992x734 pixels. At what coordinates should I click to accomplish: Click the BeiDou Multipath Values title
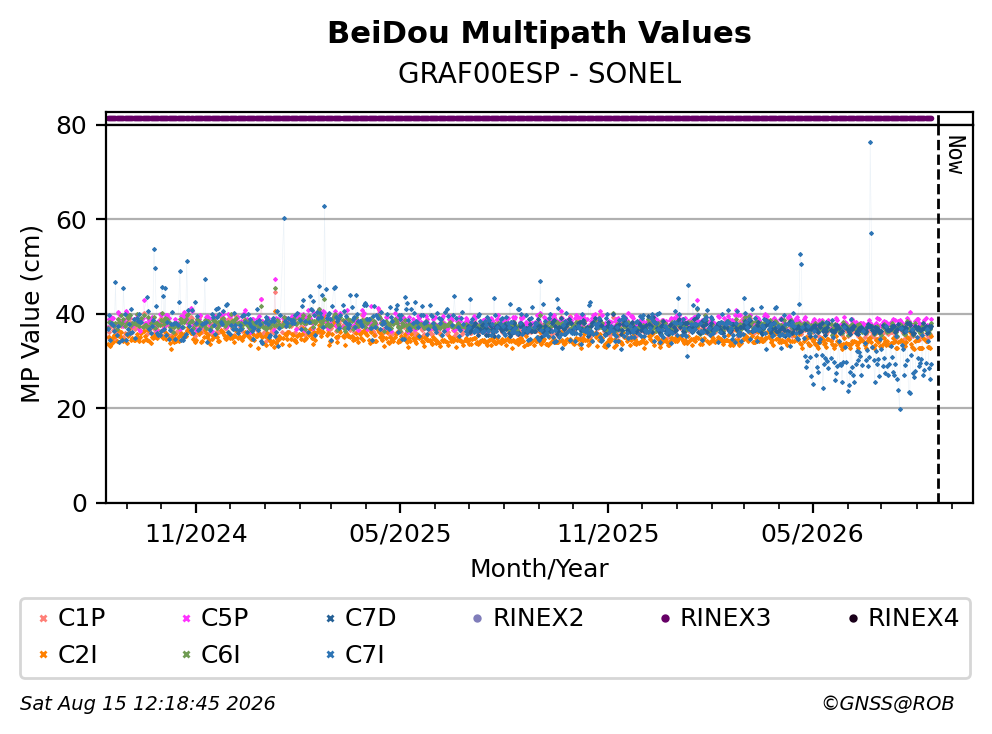539,33
